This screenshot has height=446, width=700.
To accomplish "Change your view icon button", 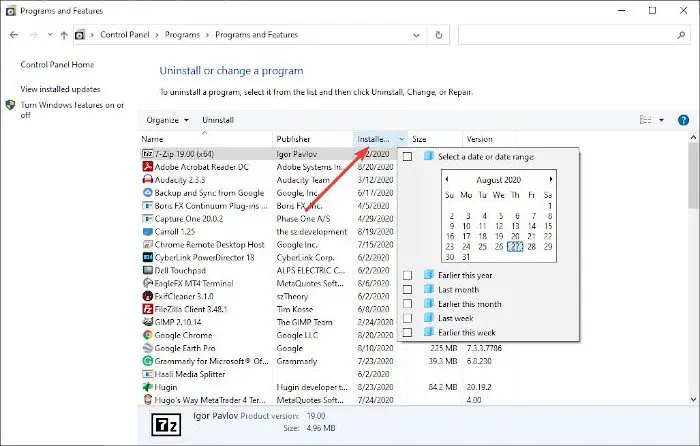I will point(646,120).
